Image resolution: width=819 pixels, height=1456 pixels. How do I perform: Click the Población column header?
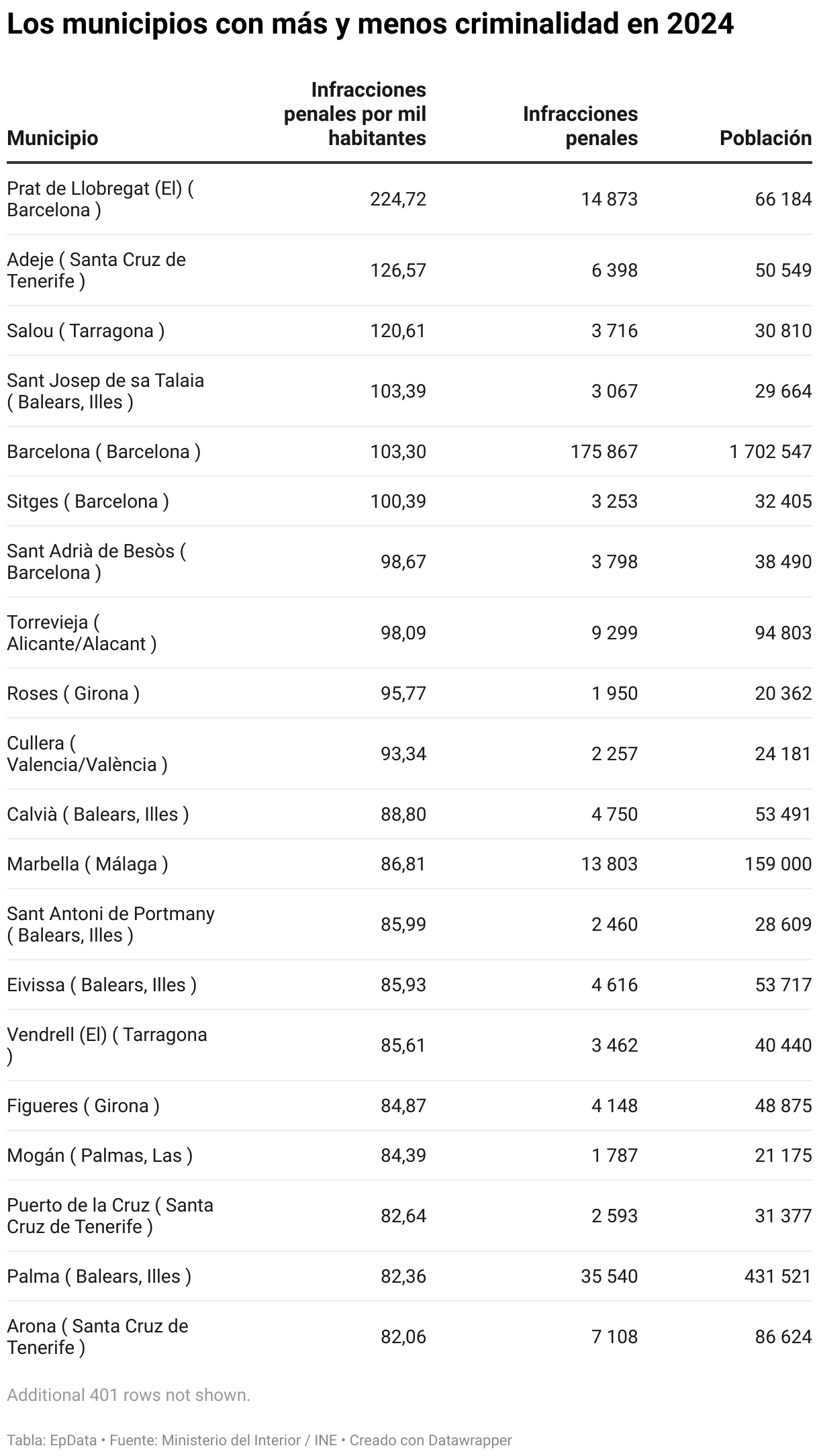[765, 138]
